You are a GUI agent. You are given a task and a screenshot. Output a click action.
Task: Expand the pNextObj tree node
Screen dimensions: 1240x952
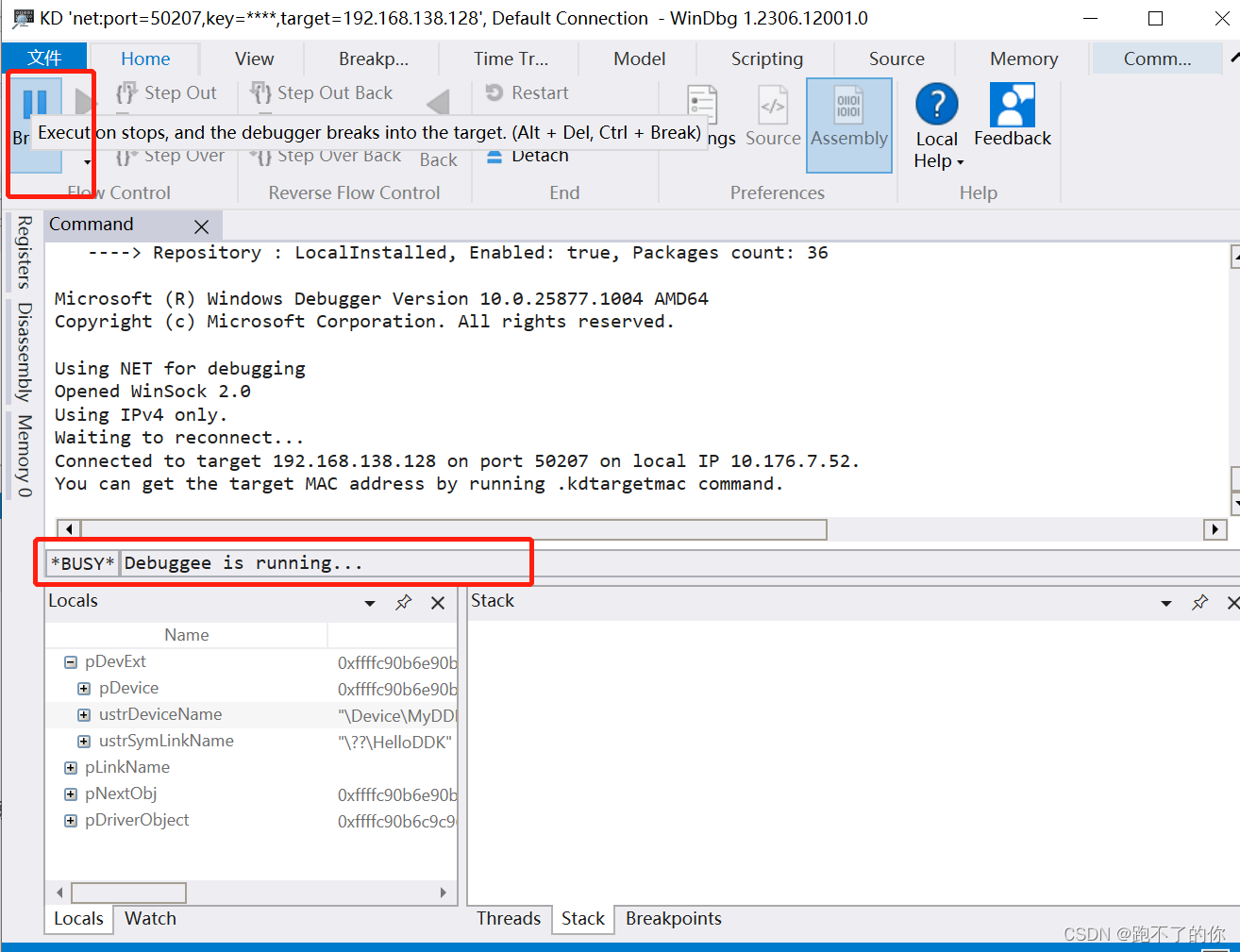coord(71,794)
